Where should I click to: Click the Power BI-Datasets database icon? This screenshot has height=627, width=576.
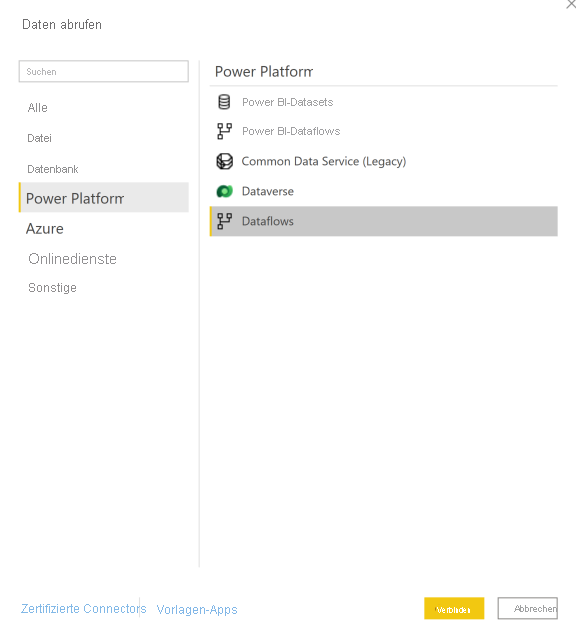(x=224, y=102)
